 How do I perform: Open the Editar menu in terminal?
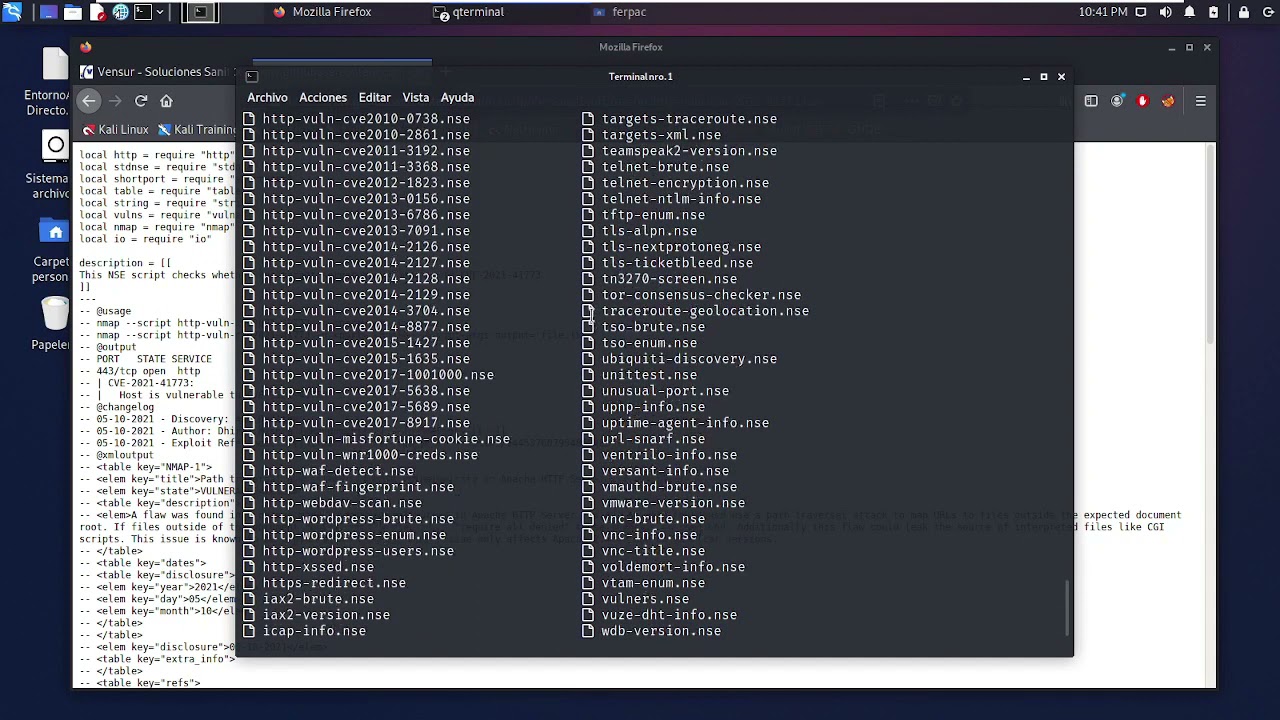[x=375, y=97]
